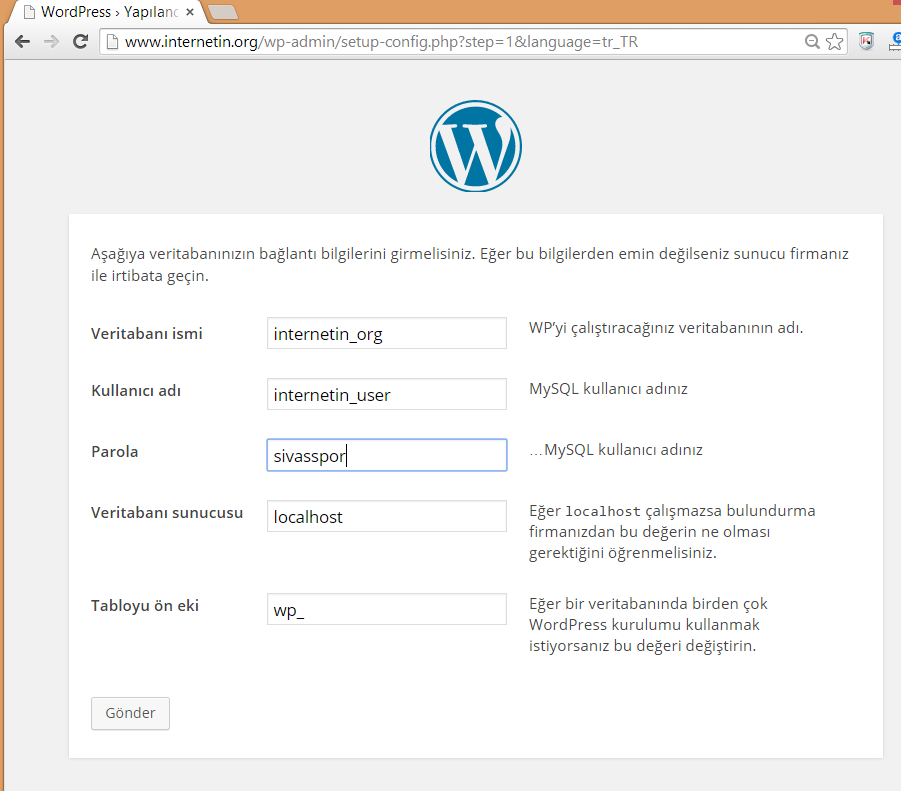This screenshot has width=901, height=791.
Task: Click the 'Kullanıcı adı' label
Action: (x=136, y=391)
